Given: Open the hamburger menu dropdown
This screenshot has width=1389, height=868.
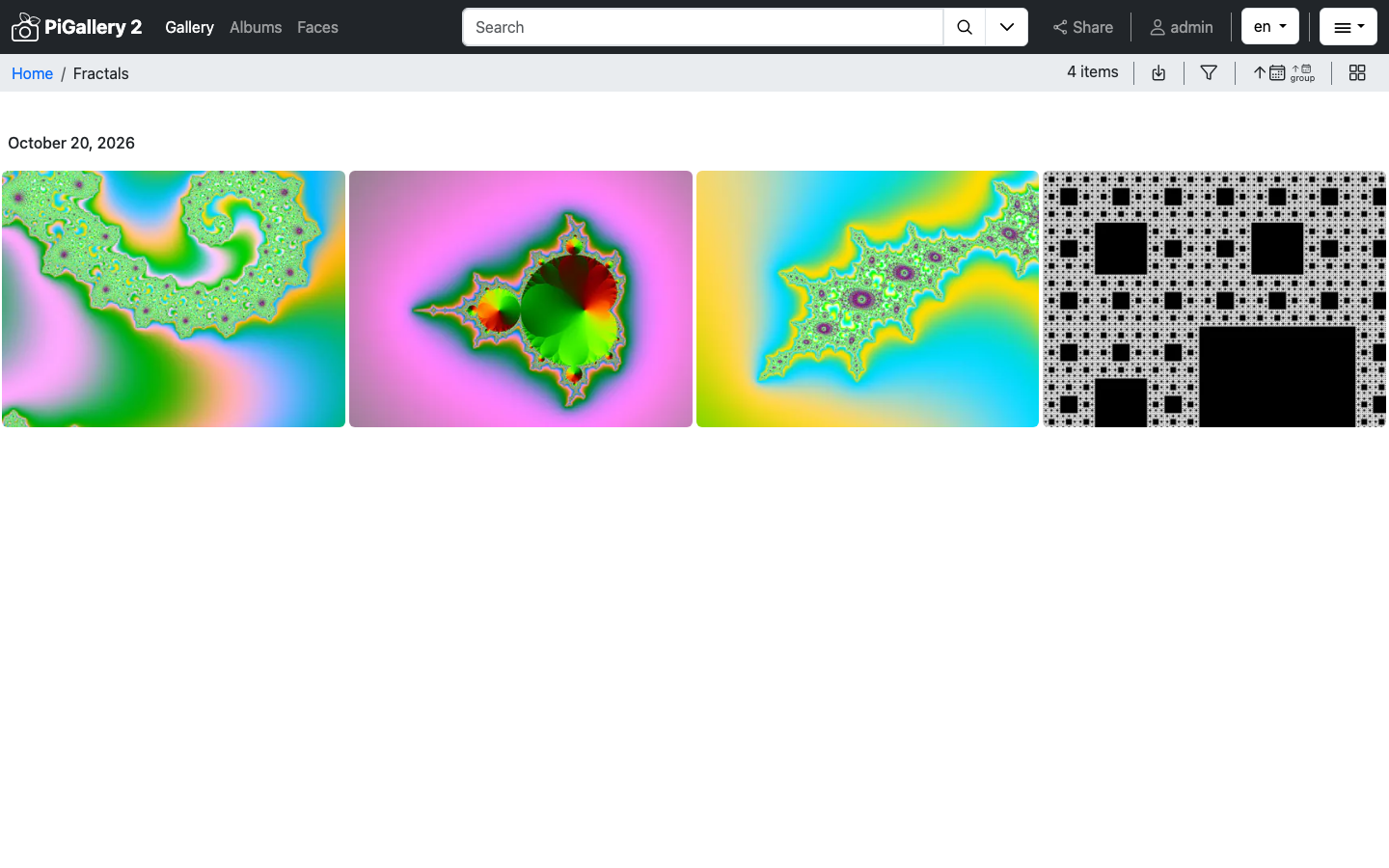Looking at the screenshot, I should [x=1348, y=27].
